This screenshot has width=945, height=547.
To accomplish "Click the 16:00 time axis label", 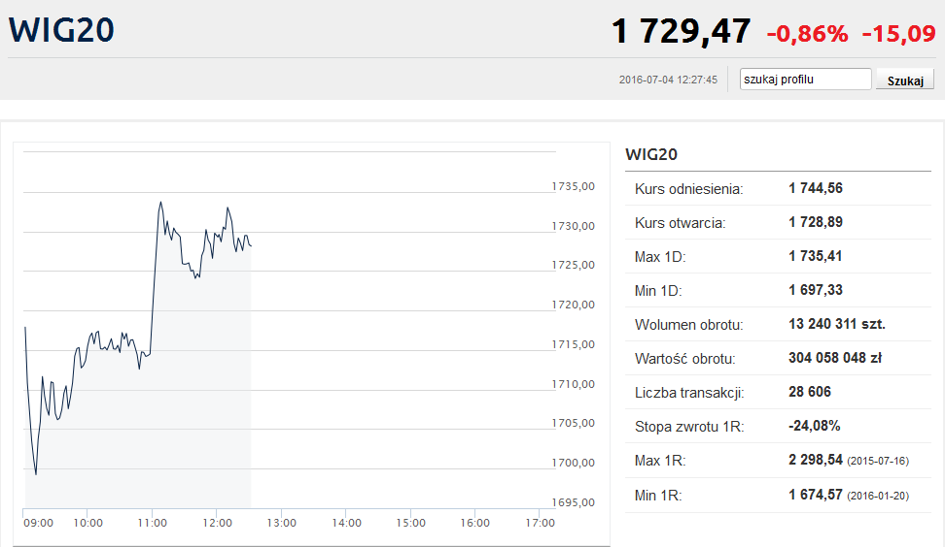I will 475,523.
